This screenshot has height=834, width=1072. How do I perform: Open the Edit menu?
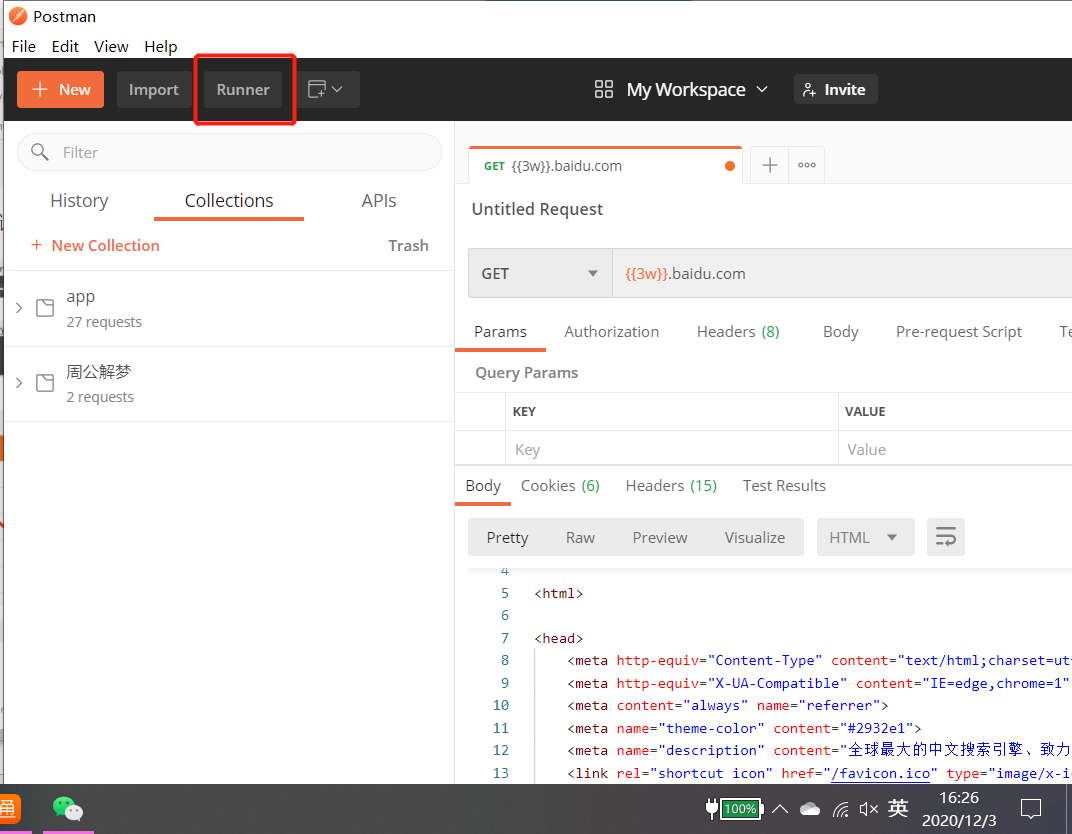pos(65,46)
